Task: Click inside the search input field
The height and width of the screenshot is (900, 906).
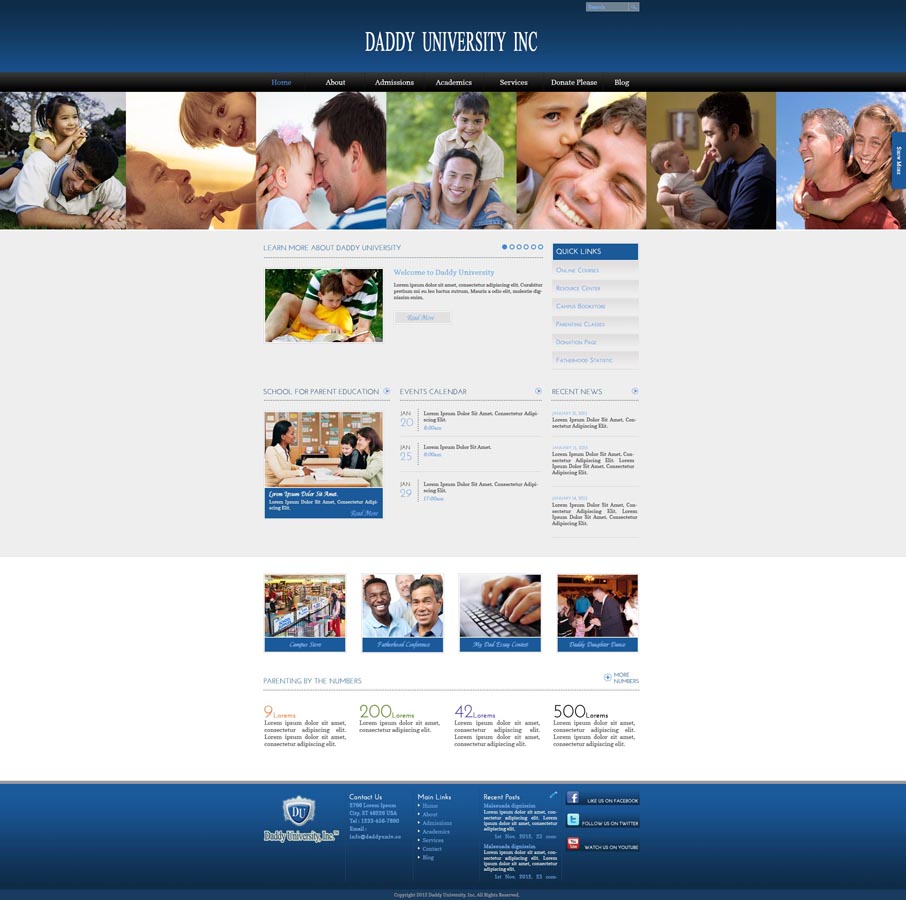Action: click(606, 6)
